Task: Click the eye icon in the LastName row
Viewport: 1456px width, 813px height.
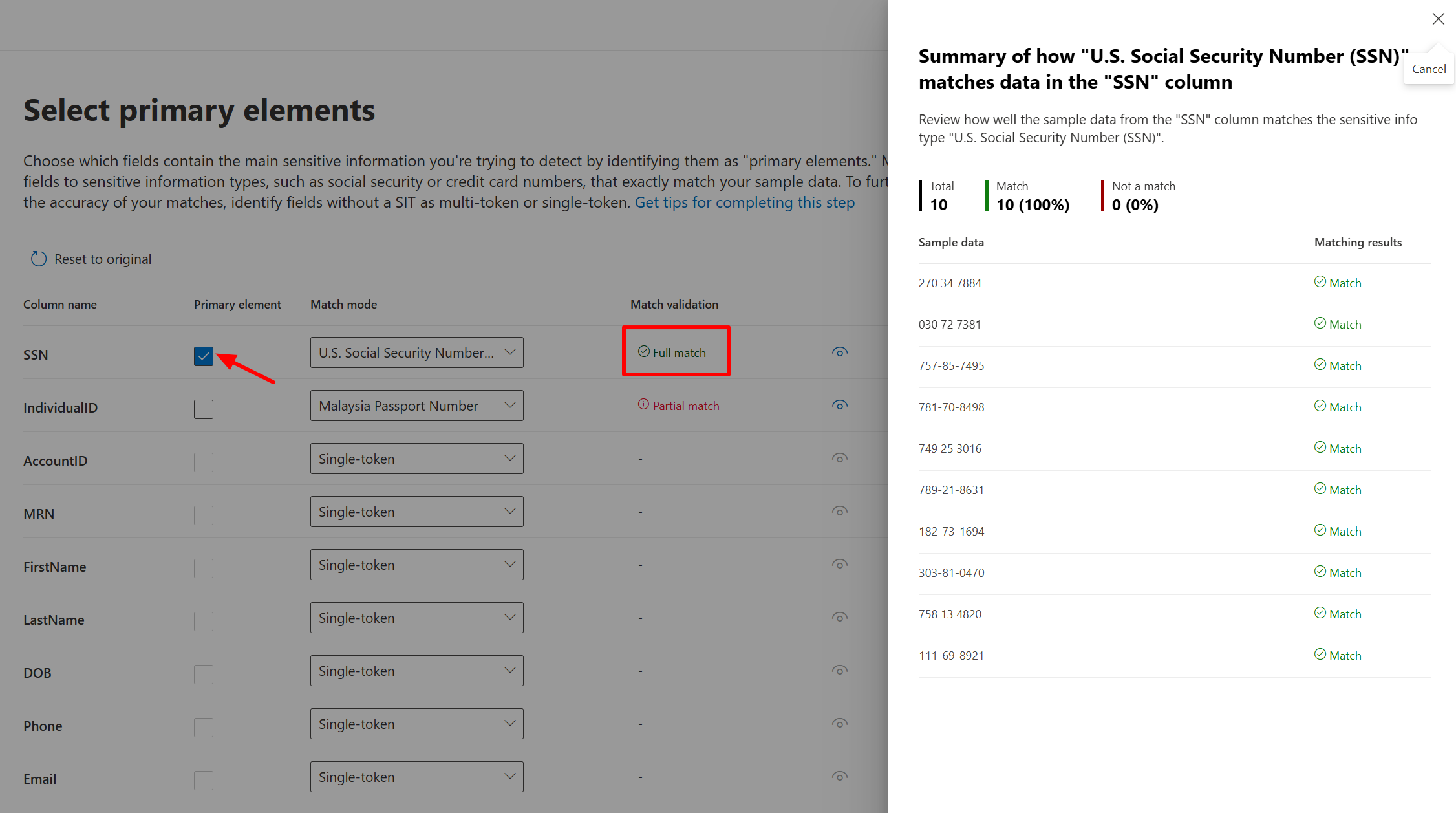Action: pos(839,617)
